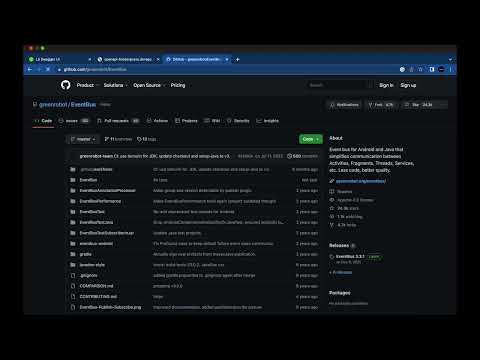Expand the Solutions navigation dropdown

tap(116, 85)
